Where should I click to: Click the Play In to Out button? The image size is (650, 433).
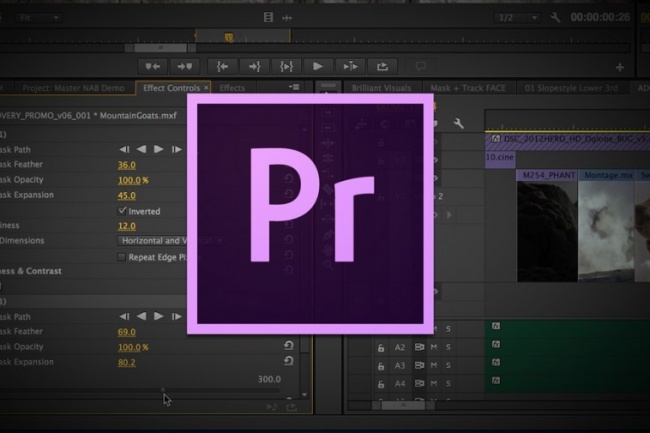point(286,66)
